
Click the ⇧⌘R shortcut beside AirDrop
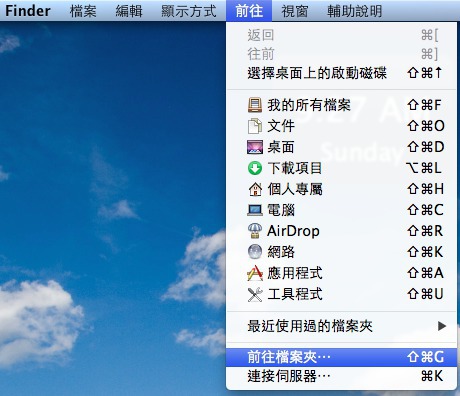(x=425, y=231)
